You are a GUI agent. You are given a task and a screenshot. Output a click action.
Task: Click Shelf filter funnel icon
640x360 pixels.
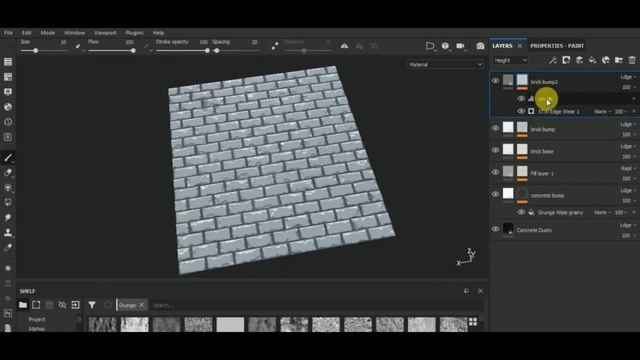coord(92,305)
